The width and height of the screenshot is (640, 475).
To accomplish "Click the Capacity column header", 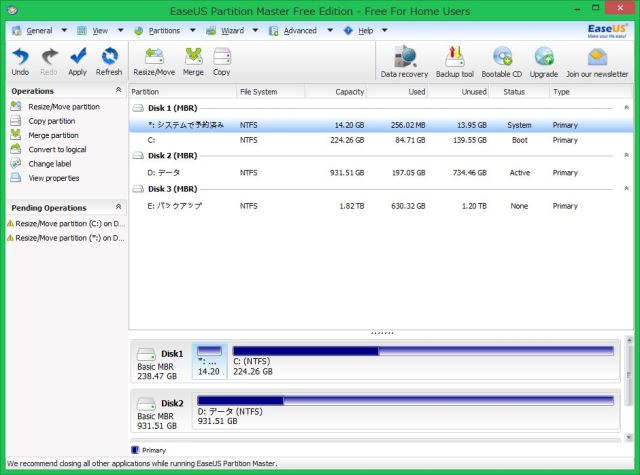I will (x=336, y=92).
